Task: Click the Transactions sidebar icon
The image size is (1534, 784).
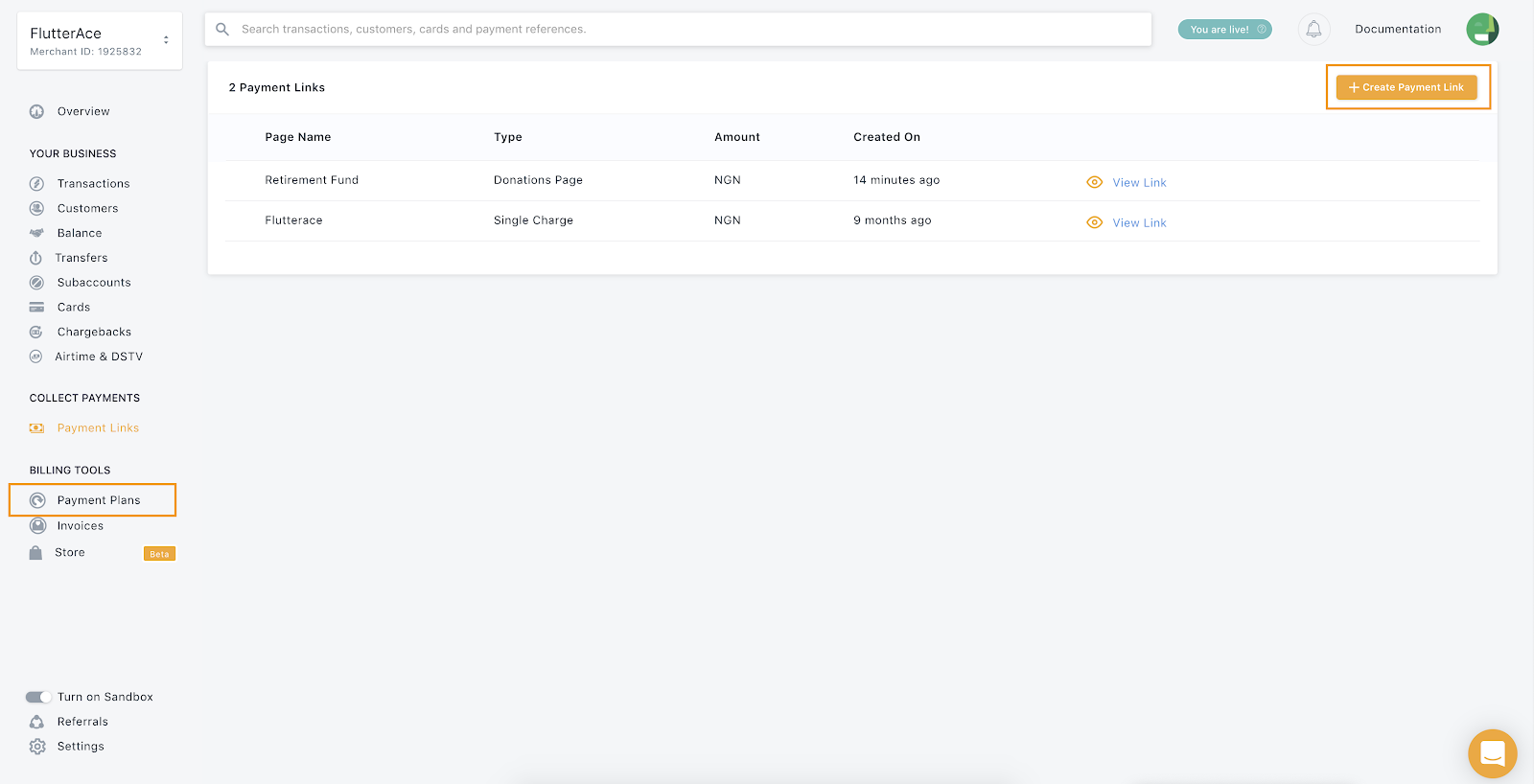Action: (36, 183)
